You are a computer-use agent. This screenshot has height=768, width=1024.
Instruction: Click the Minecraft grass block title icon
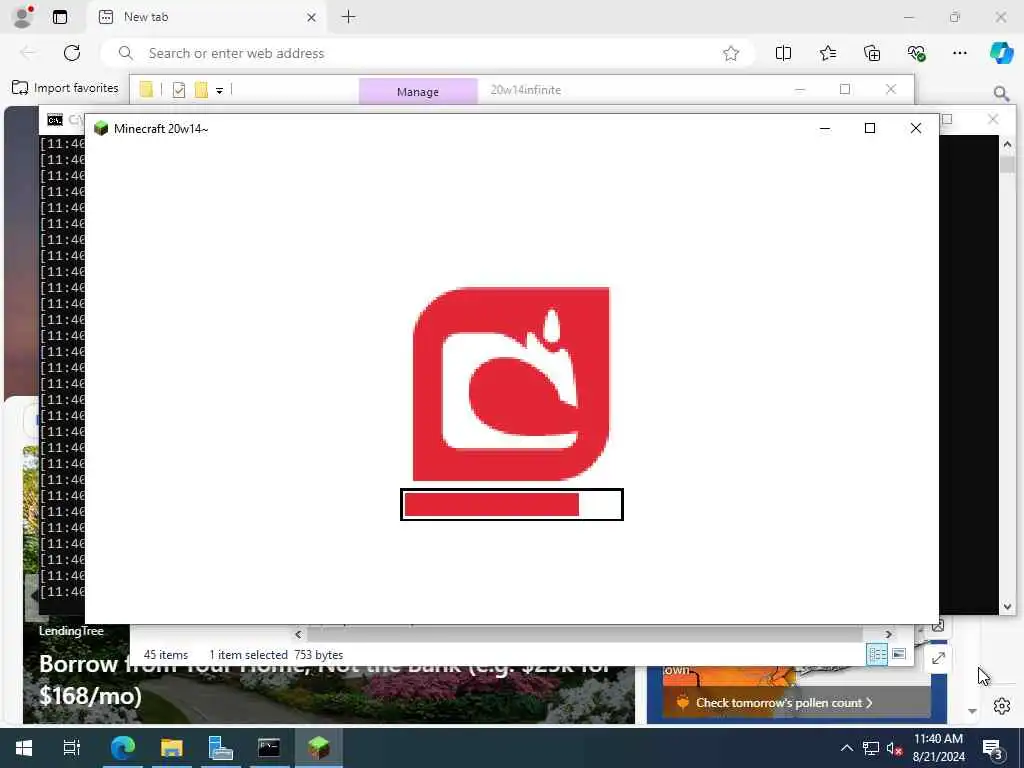(101, 128)
